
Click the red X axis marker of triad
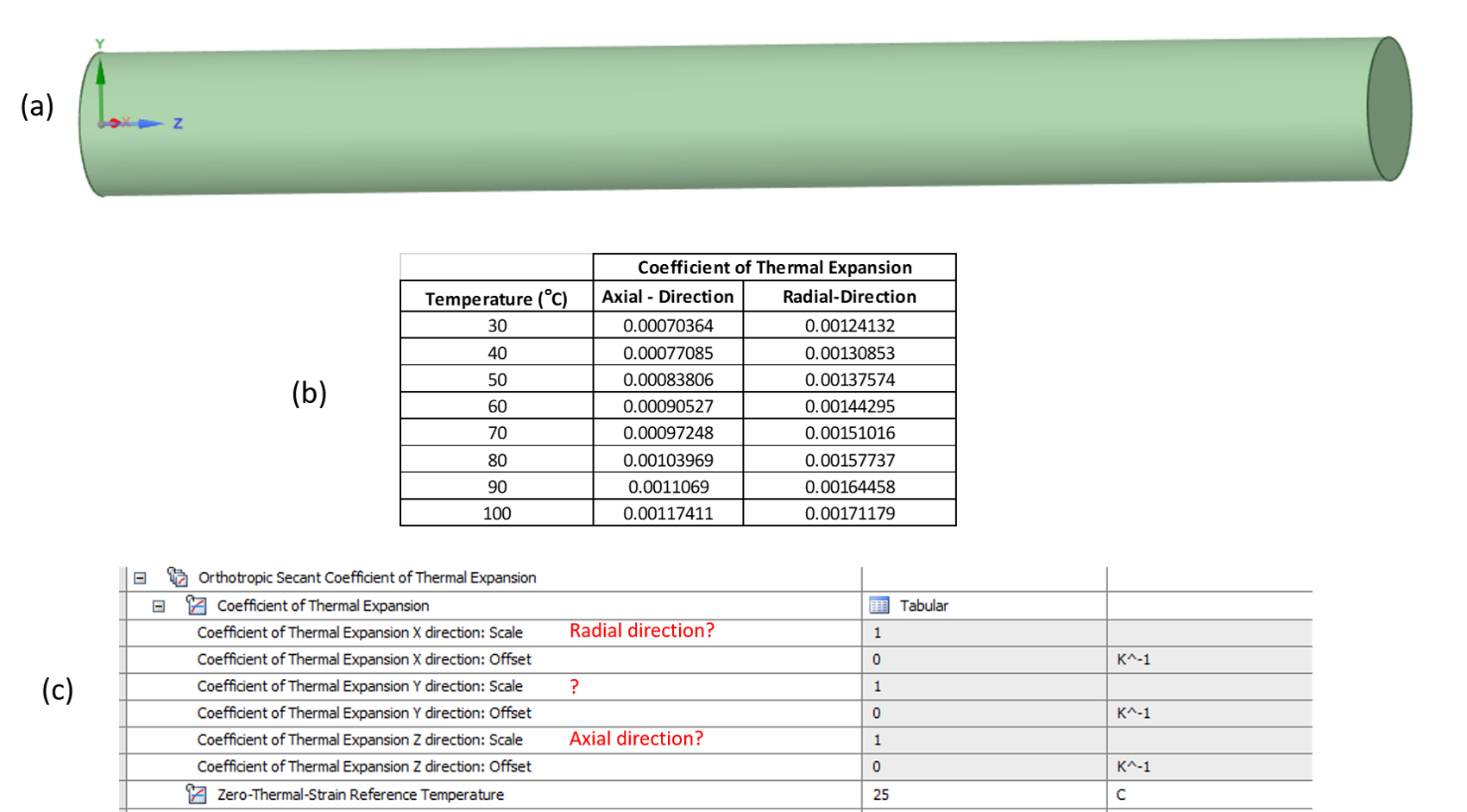point(116,123)
